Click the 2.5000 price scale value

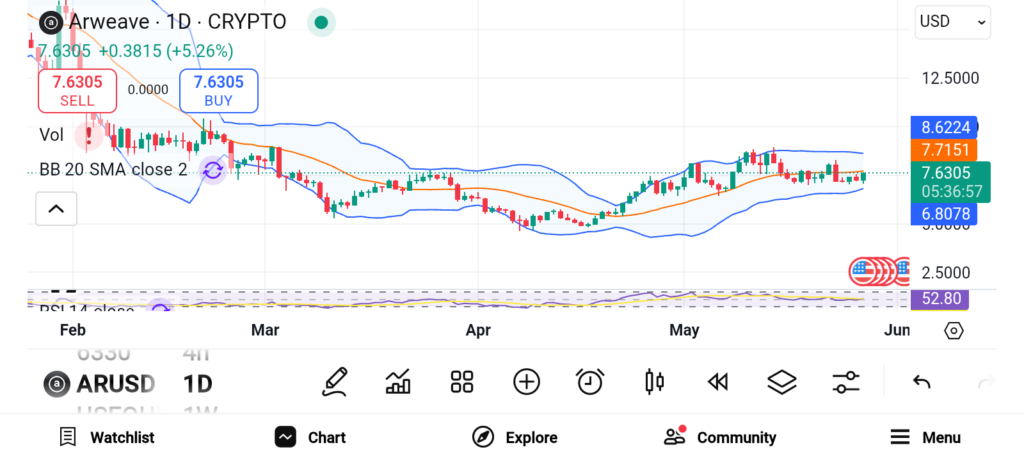click(946, 272)
